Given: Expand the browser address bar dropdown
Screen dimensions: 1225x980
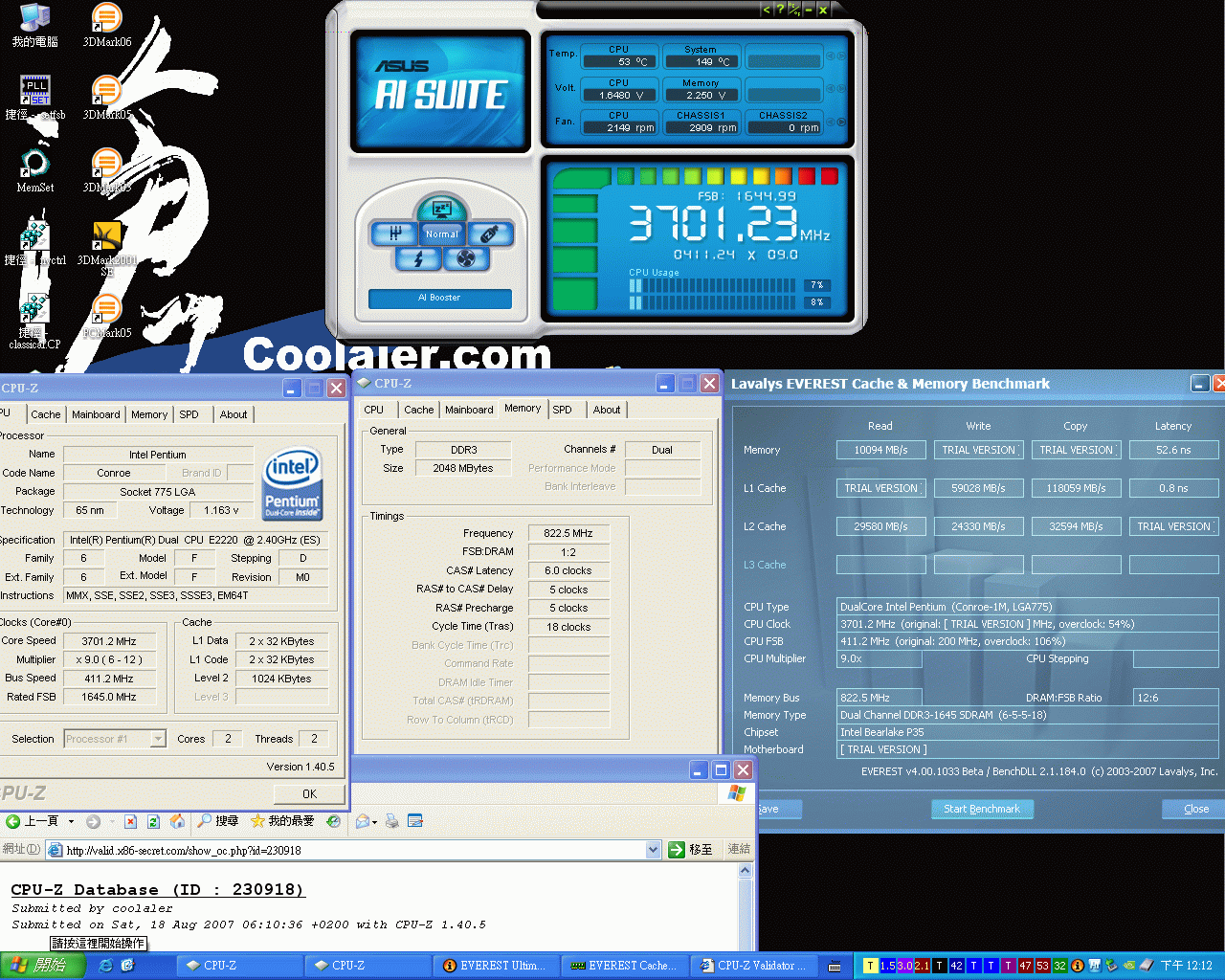Looking at the screenshot, I should pyautogui.click(x=653, y=849).
